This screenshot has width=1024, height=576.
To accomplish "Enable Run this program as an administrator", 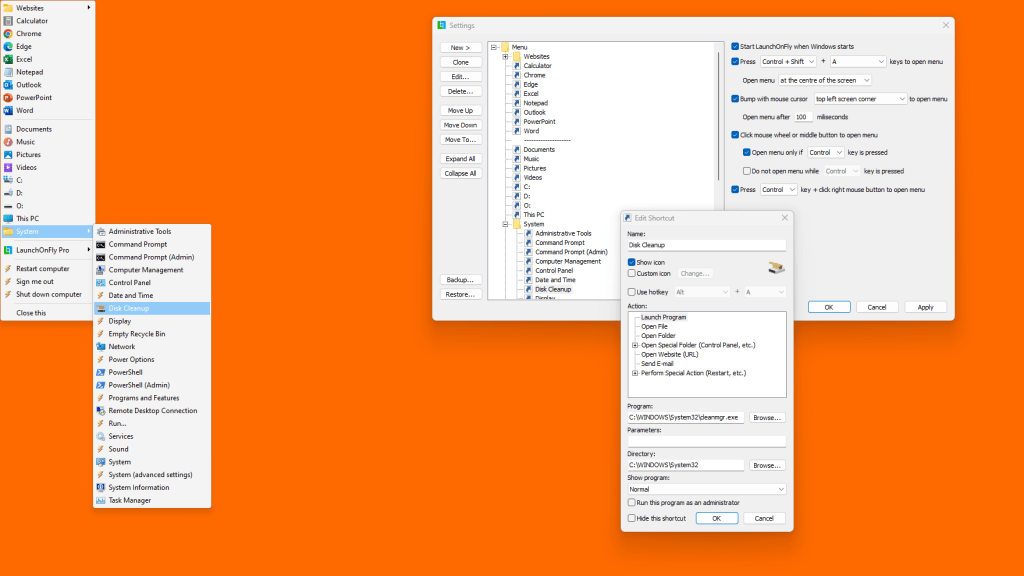I will coord(631,502).
